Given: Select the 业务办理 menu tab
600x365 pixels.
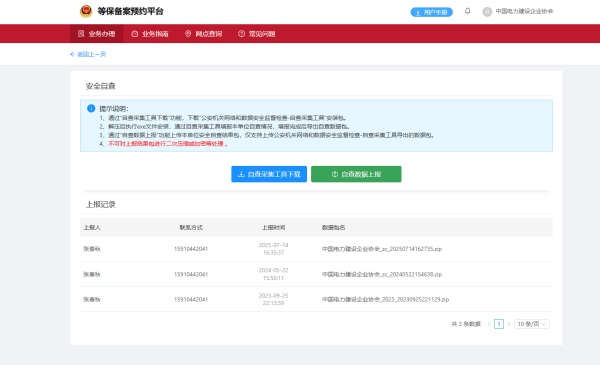Looking at the screenshot, I should 96,34.
